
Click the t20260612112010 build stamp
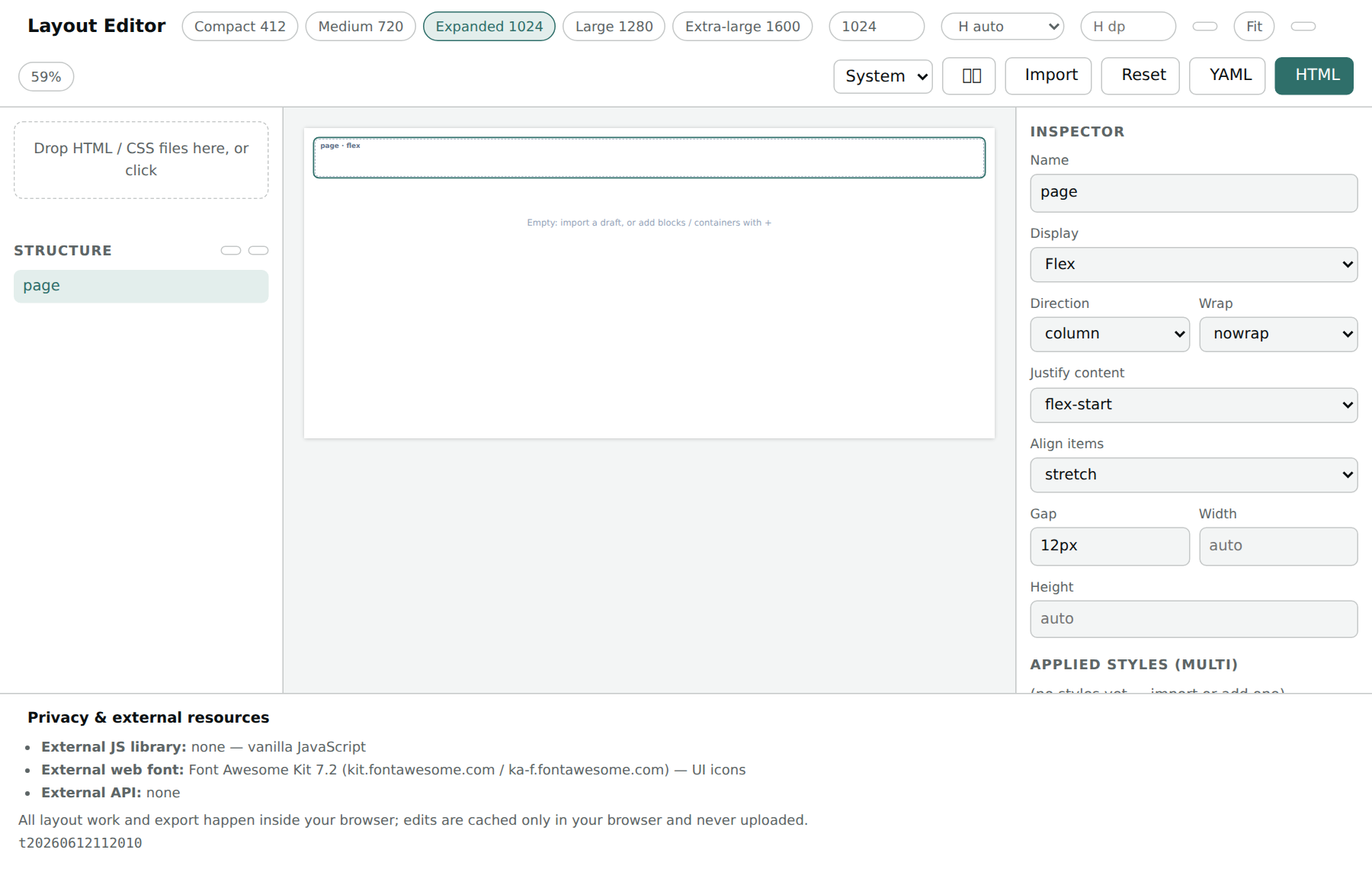80,843
